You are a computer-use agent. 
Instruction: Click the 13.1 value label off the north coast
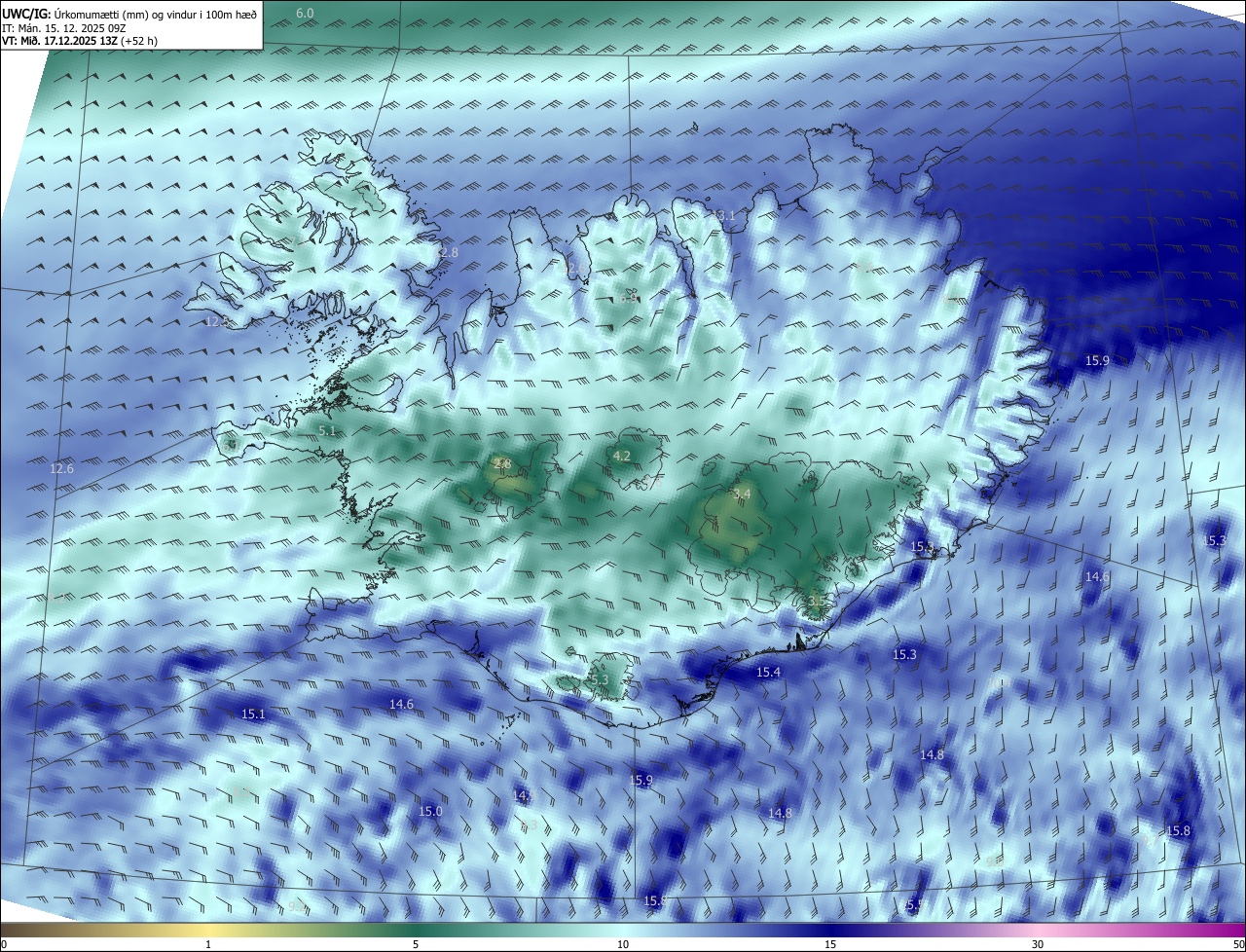(x=724, y=215)
